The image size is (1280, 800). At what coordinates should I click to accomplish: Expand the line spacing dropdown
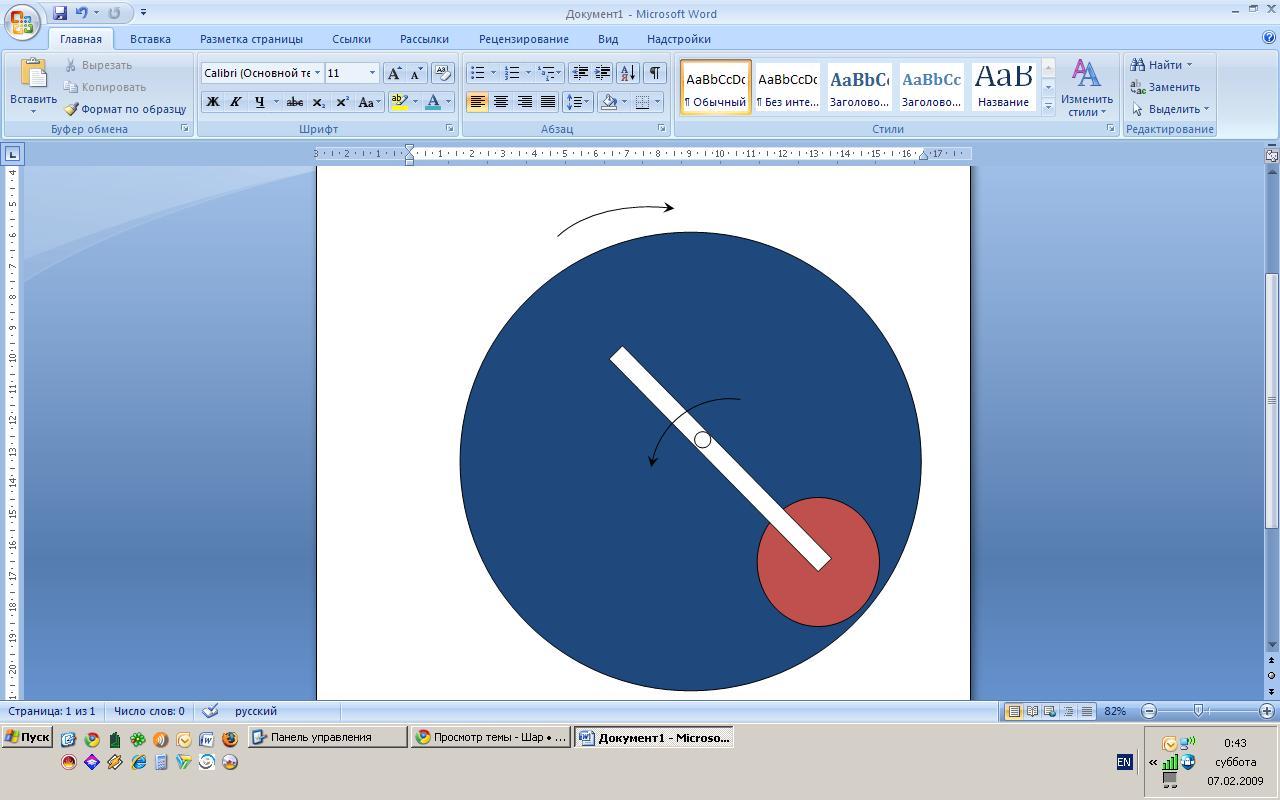584,102
